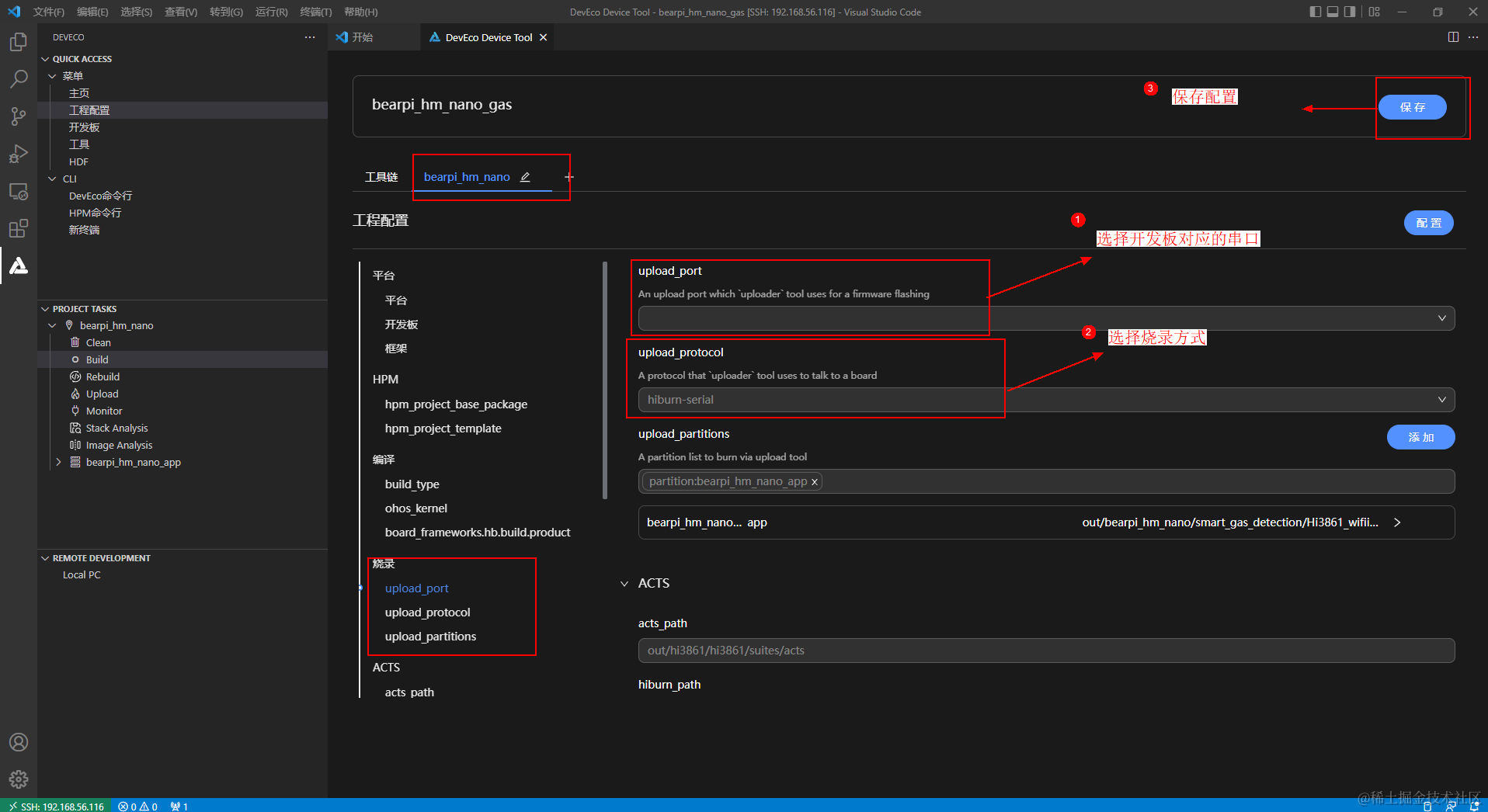The height and width of the screenshot is (812, 1488).
Task: Open the 查看(V) menu
Action: (x=181, y=12)
